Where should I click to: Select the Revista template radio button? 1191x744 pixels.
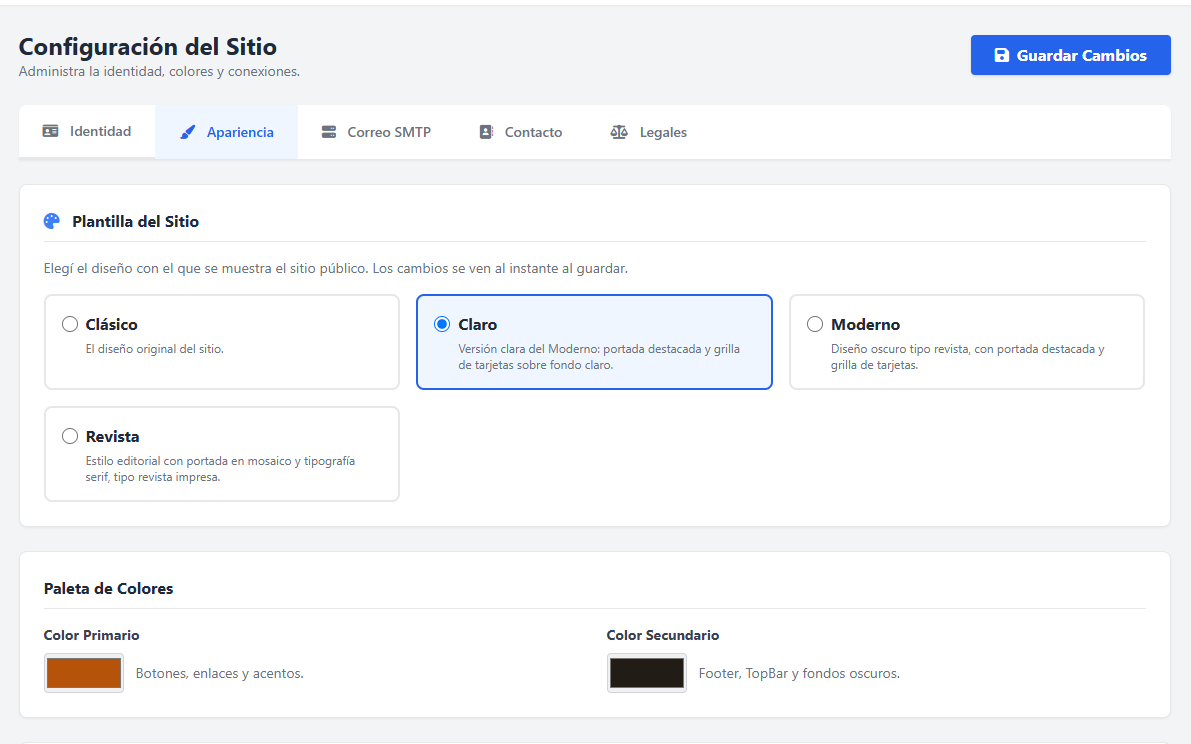pos(70,436)
